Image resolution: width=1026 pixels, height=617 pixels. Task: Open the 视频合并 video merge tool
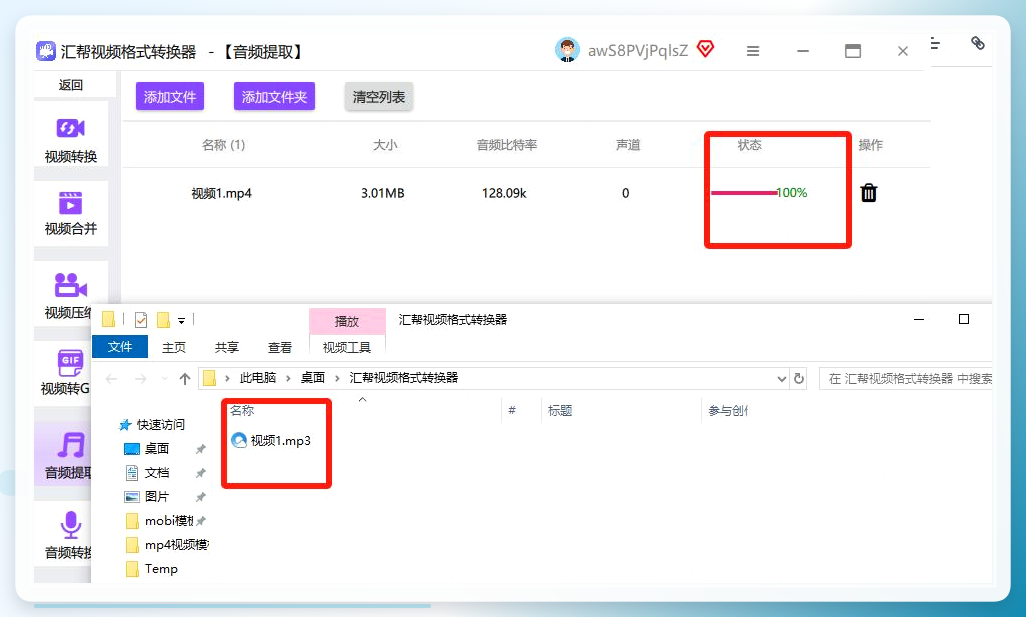pyautogui.click(x=71, y=213)
